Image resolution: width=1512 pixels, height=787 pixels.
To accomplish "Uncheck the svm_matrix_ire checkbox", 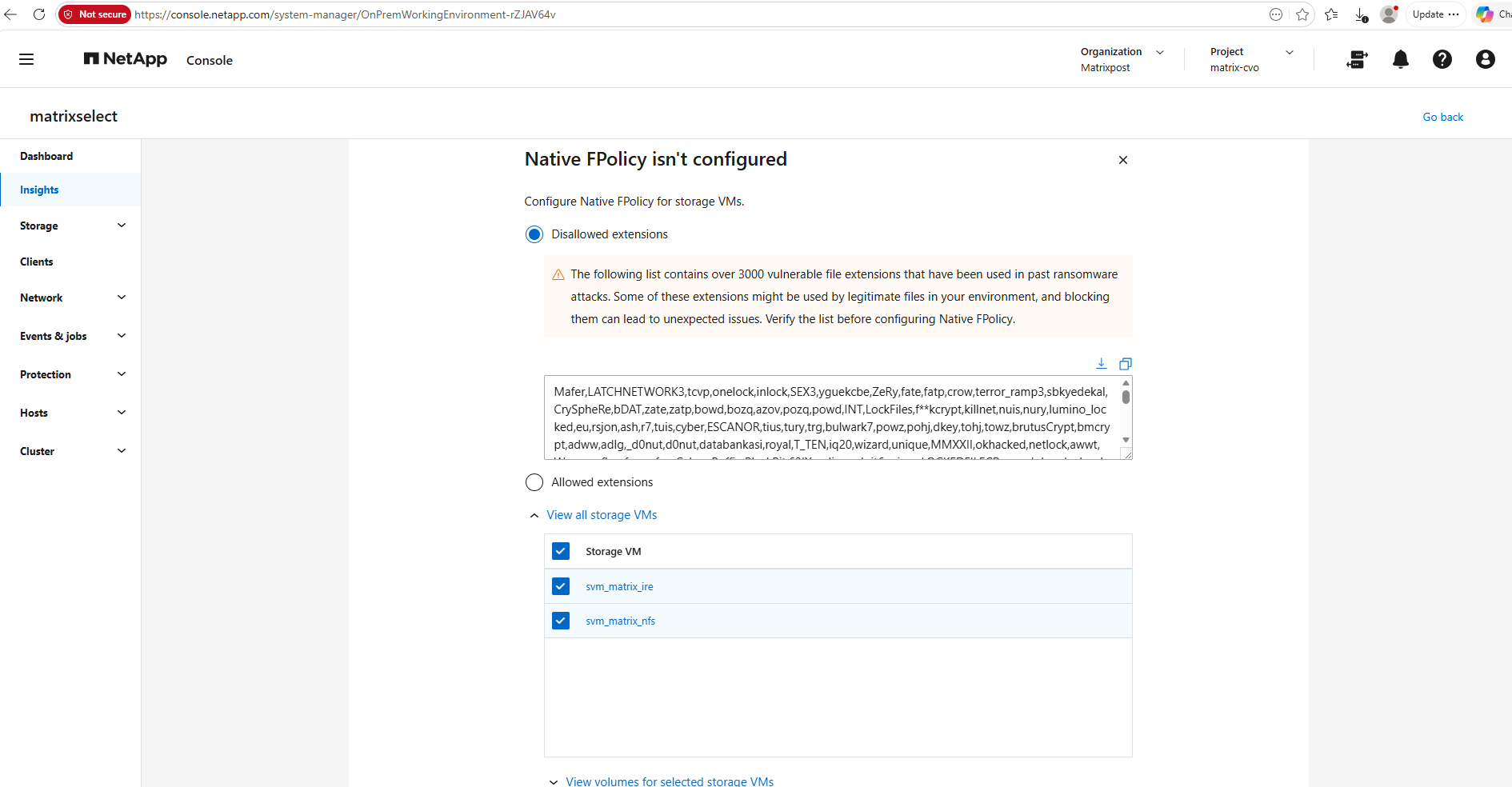I will click(x=561, y=586).
